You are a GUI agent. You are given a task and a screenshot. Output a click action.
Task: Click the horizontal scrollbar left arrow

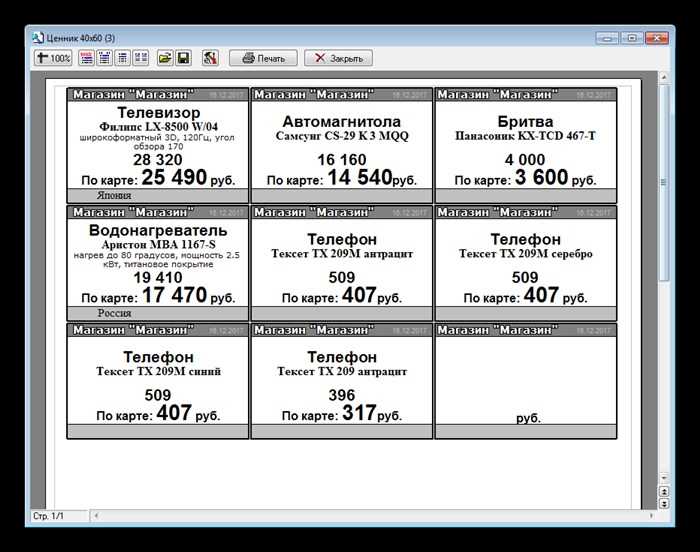coord(96,516)
